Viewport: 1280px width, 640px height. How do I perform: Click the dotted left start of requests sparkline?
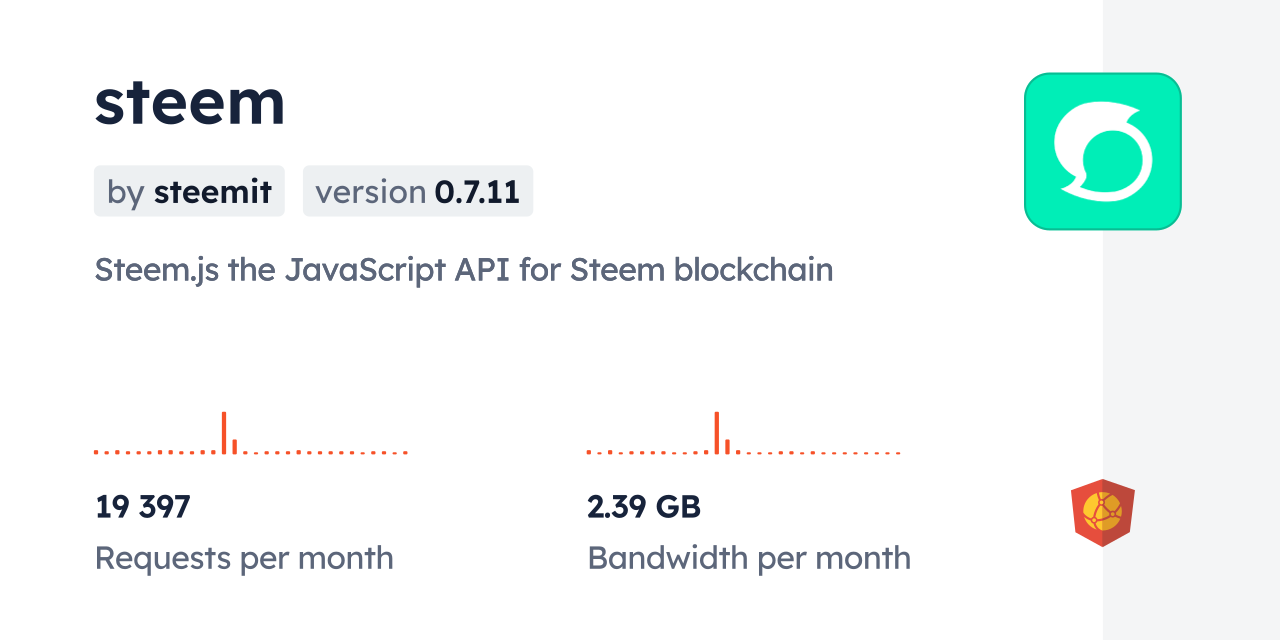click(x=97, y=453)
